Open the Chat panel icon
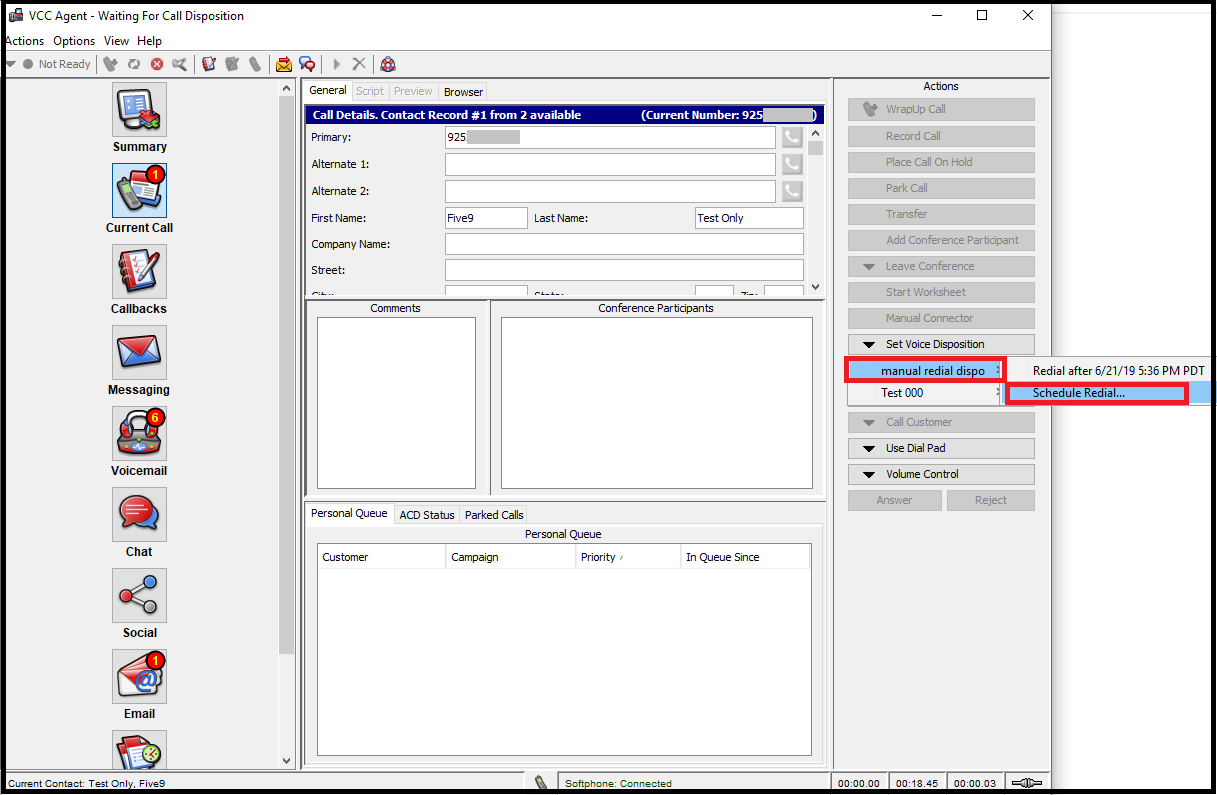Viewport: 1217px width, 795px height. coord(139,514)
